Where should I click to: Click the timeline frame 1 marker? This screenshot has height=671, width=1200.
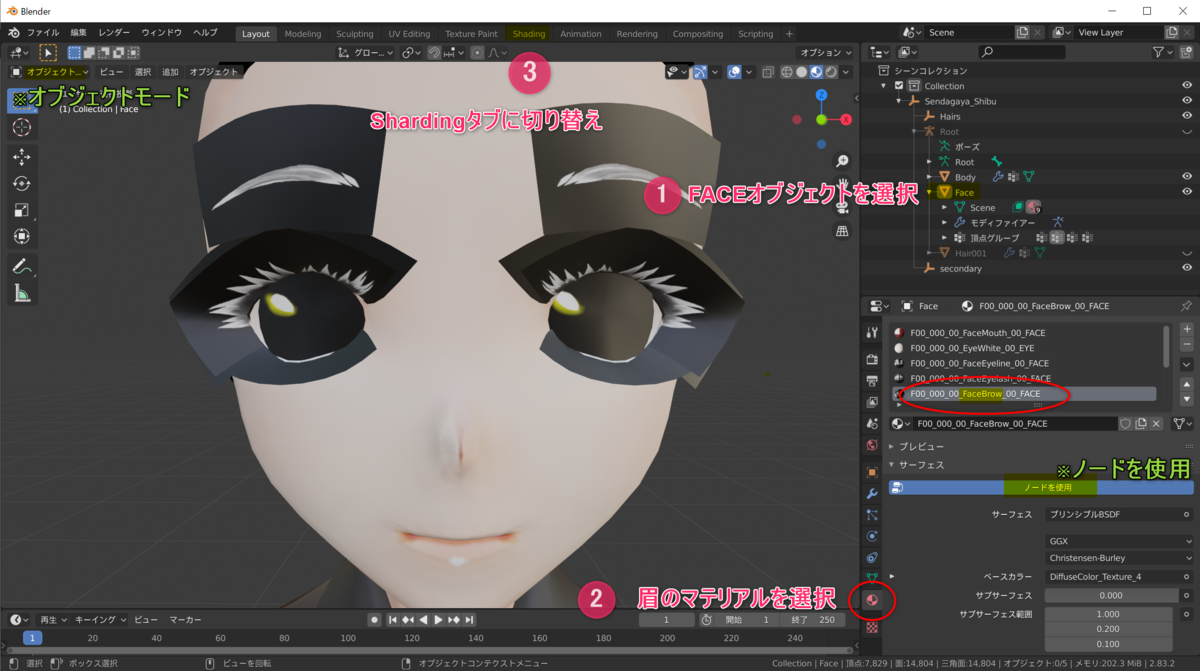point(33,638)
